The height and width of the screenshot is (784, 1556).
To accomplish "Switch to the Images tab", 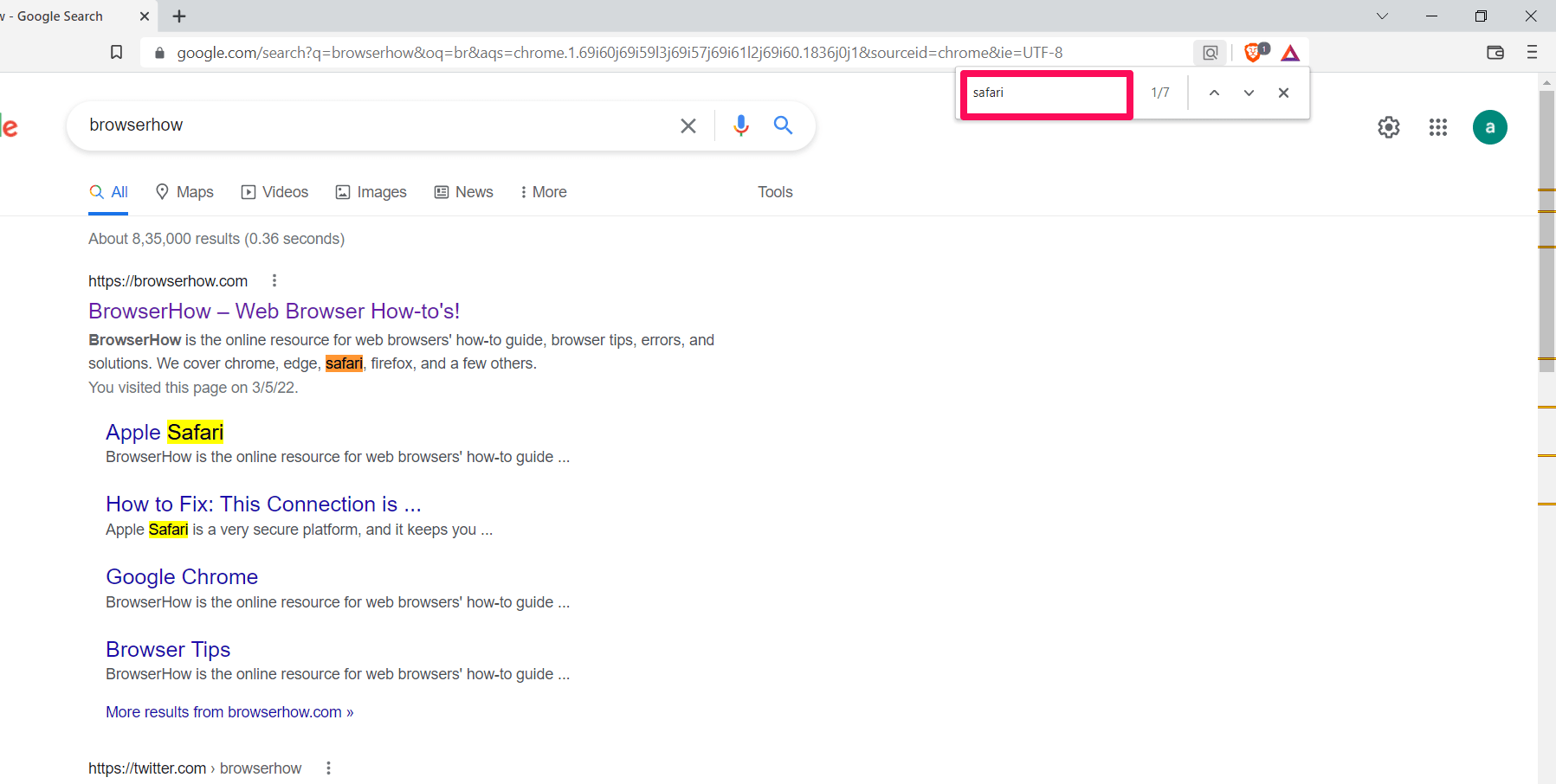I will pos(371,192).
